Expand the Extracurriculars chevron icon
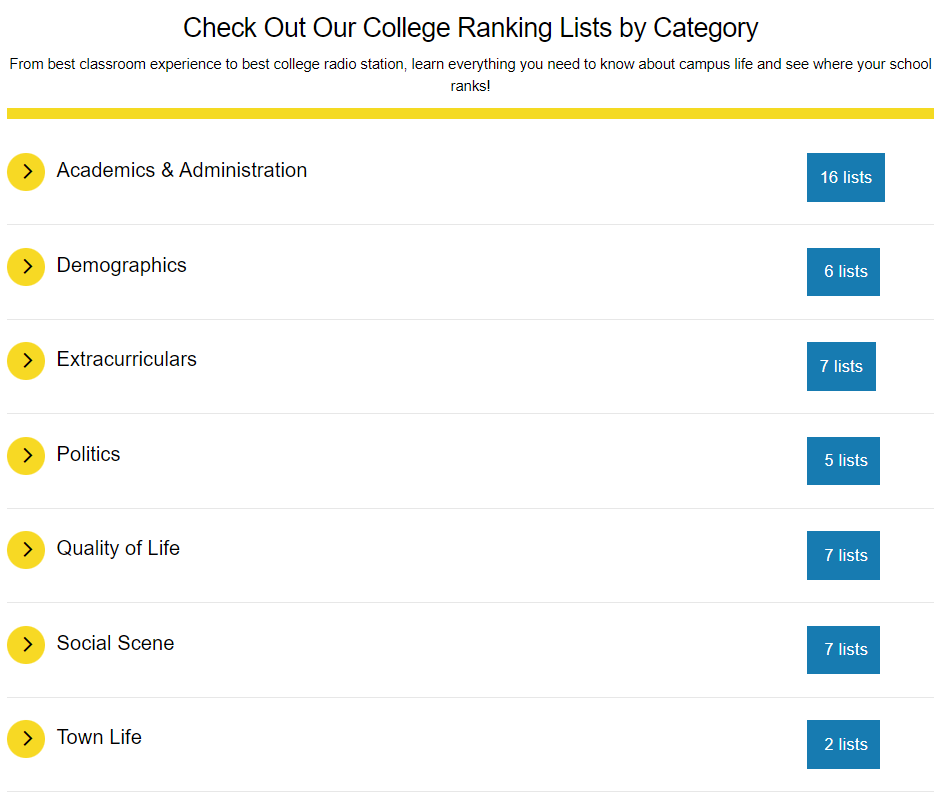The height and width of the screenshot is (796, 939). tap(26, 361)
